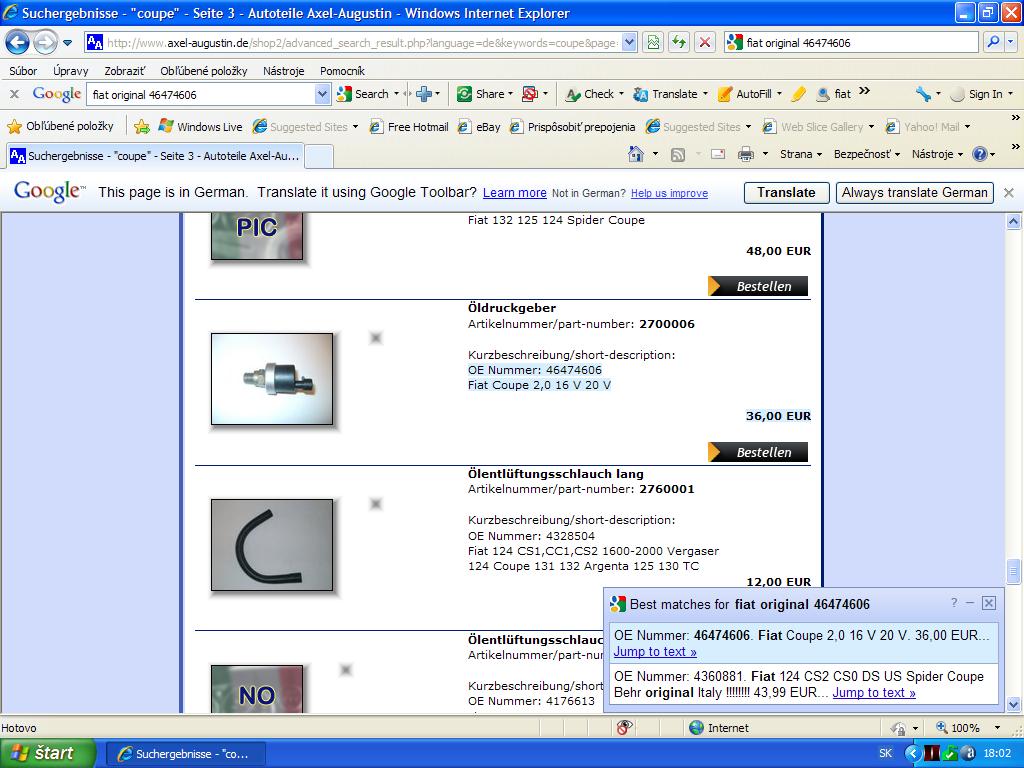Image resolution: width=1024 pixels, height=768 pixels.
Task: Click the Translate button in notification bar
Action: click(x=785, y=192)
